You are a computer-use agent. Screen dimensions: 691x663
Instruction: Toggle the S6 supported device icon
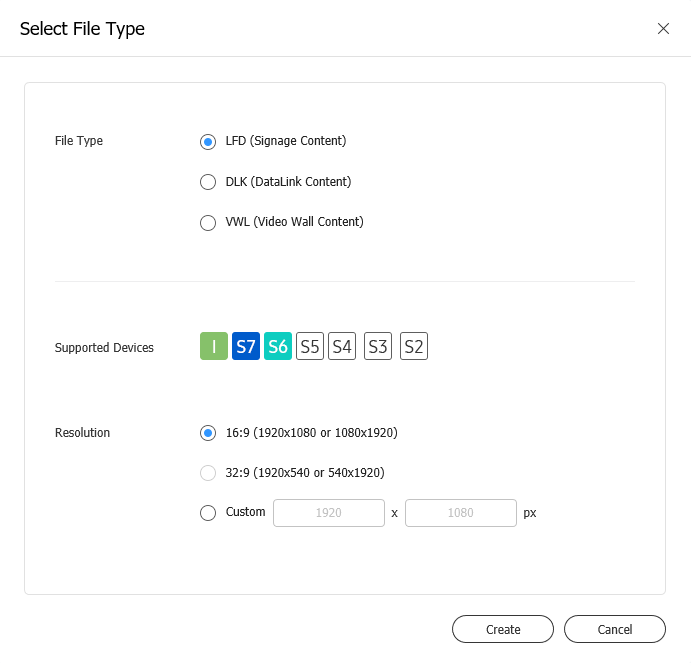(x=278, y=346)
